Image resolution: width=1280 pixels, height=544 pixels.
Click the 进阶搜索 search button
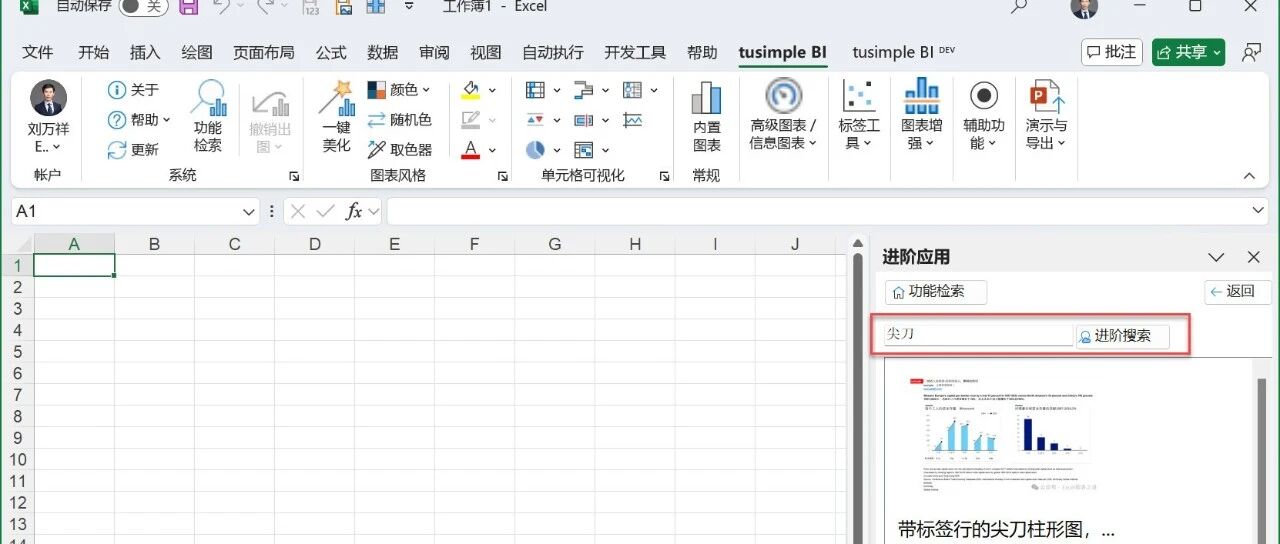click(x=1122, y=336)
